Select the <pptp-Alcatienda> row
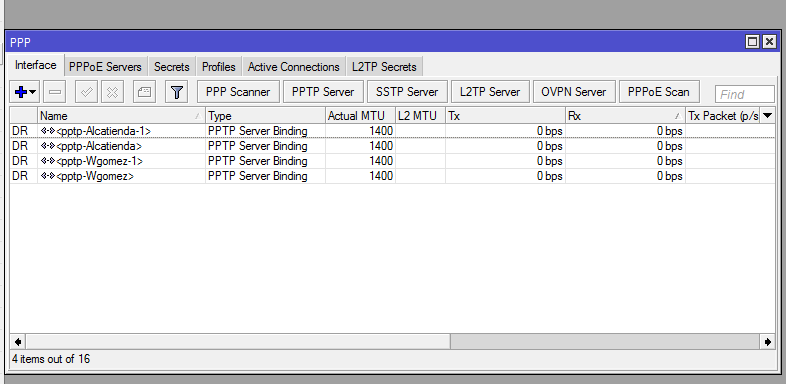Image resolution: width=786 pixels, height=384 pixels. tap(392, 146)
